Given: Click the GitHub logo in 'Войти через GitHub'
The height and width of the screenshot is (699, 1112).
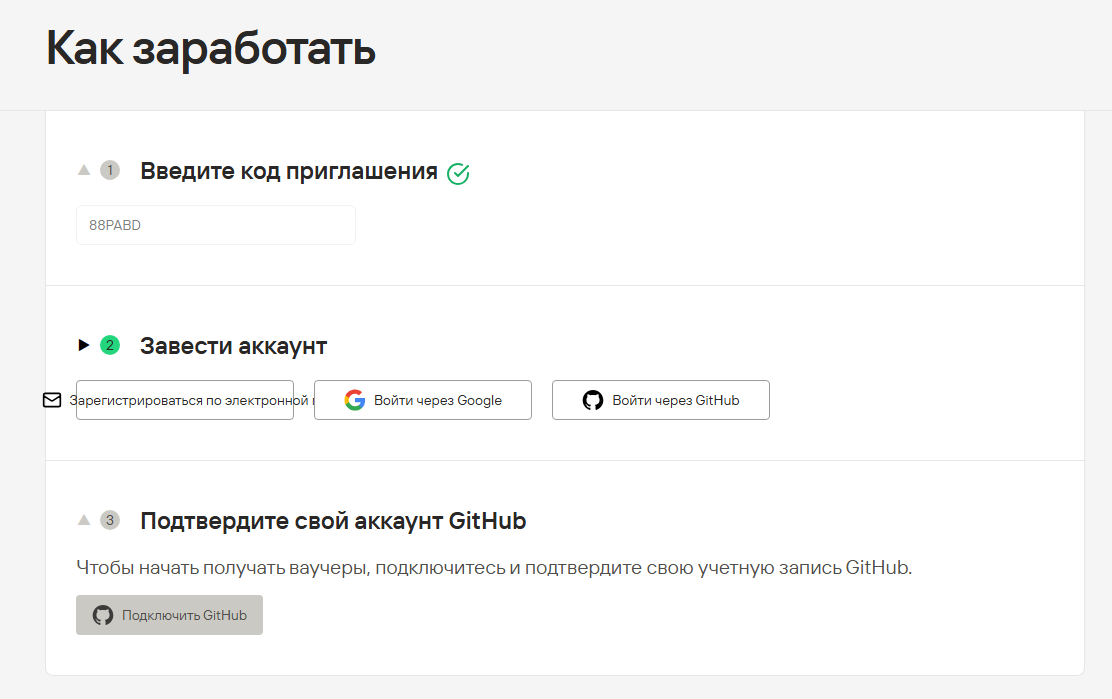Looking at the screenshot, I should (x=593, y=400).
